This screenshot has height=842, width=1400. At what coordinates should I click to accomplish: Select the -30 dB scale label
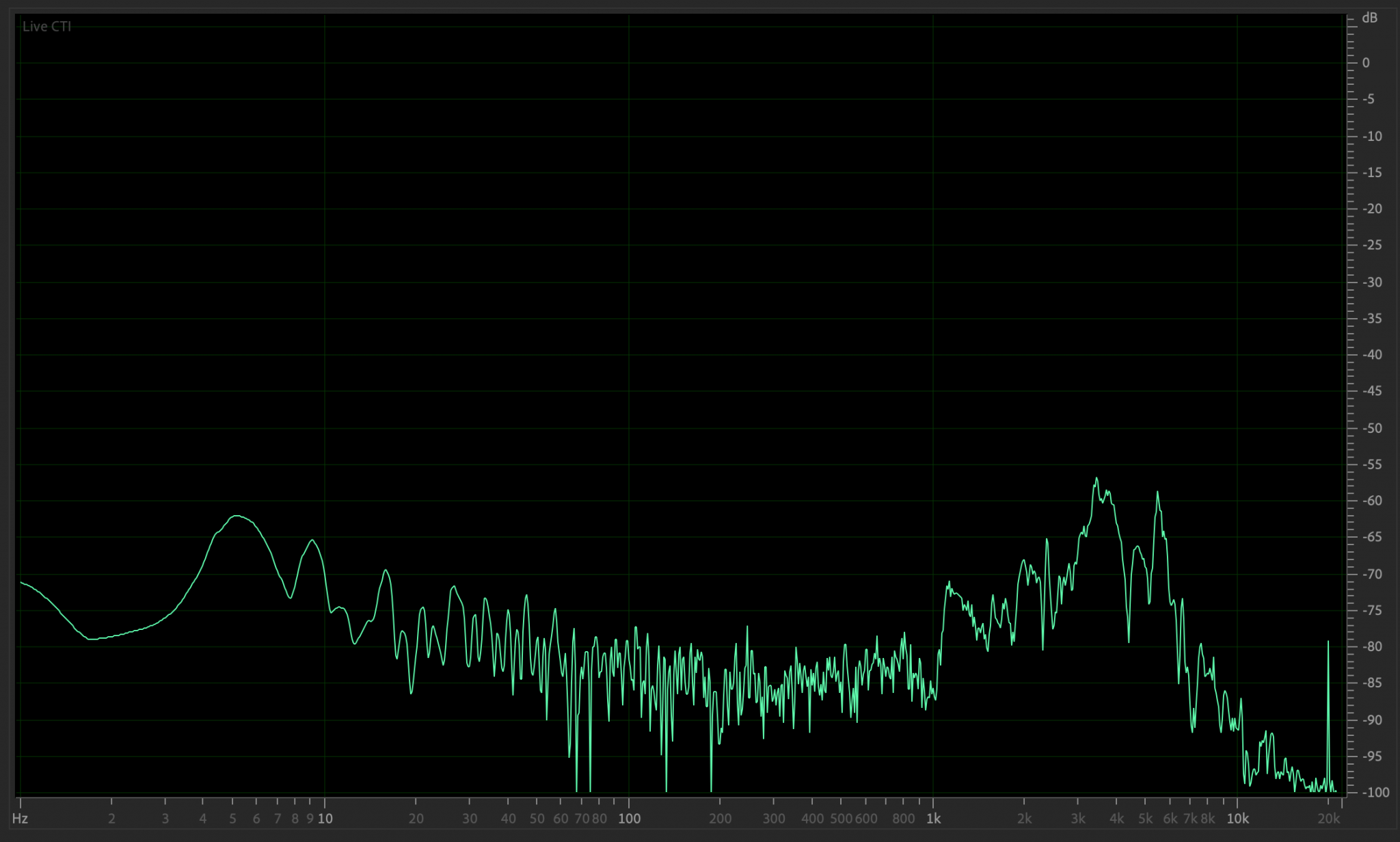pos(1371,282)
